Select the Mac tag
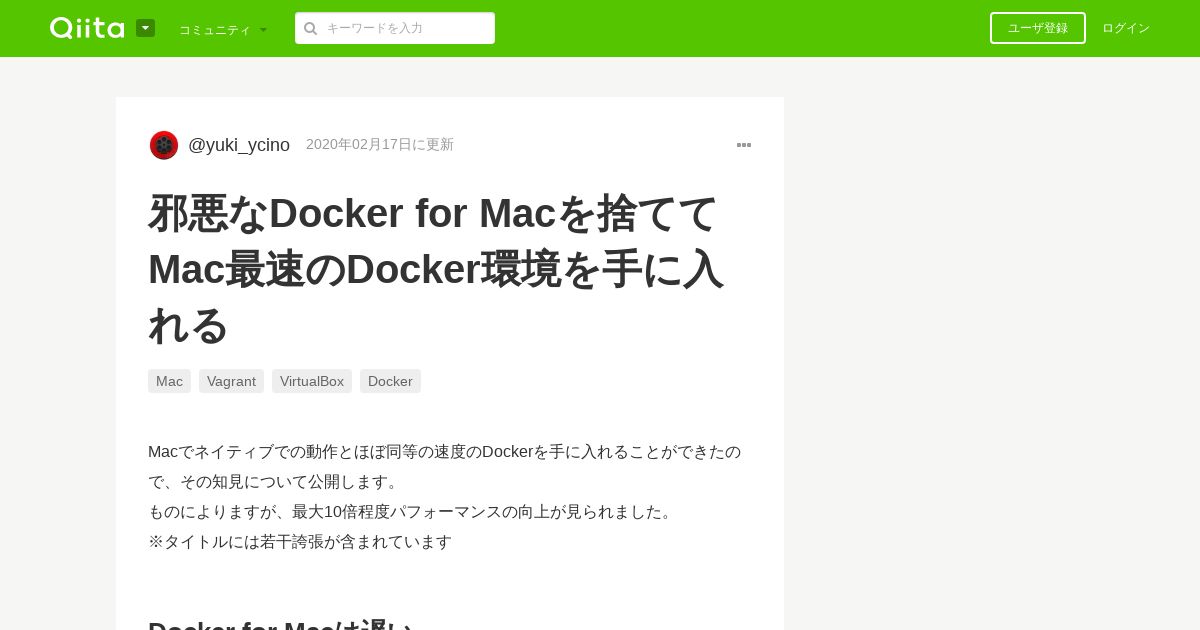This screenshot has width=1200, height=630. pos(169,381)
